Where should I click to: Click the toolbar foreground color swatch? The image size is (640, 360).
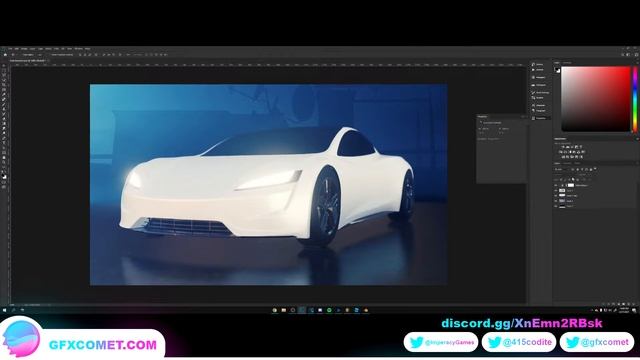[4, 175]
